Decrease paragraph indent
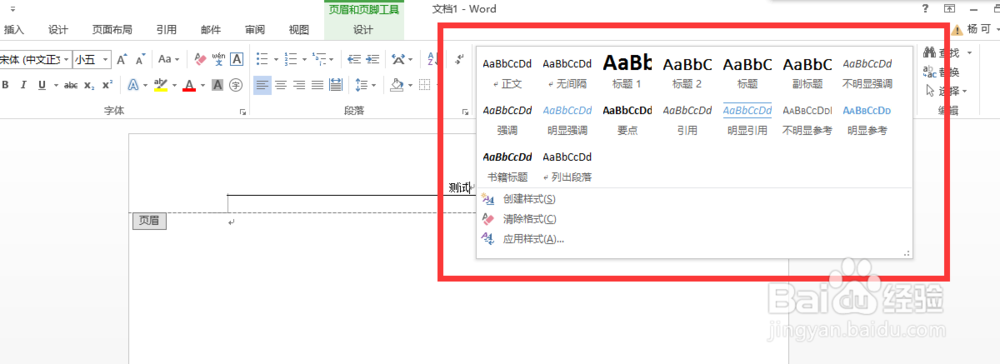This screenshot has height=364, width=1000. (355, 59)
